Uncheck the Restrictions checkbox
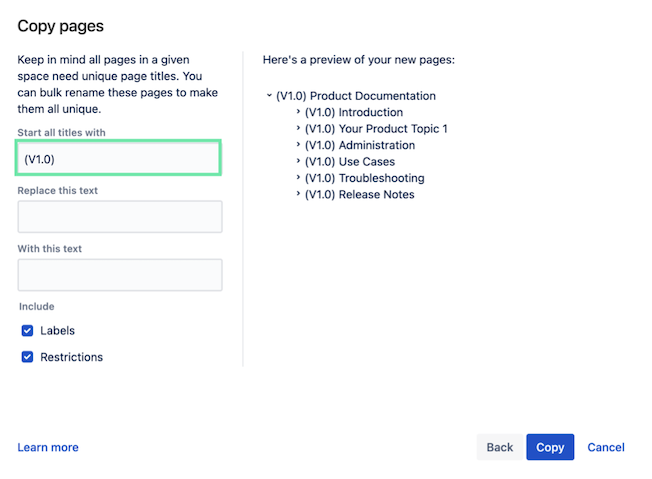 coord(28,357)
